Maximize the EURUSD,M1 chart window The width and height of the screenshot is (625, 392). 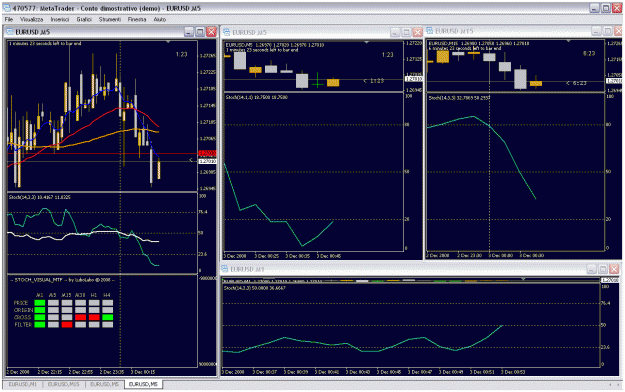point(603,269)
